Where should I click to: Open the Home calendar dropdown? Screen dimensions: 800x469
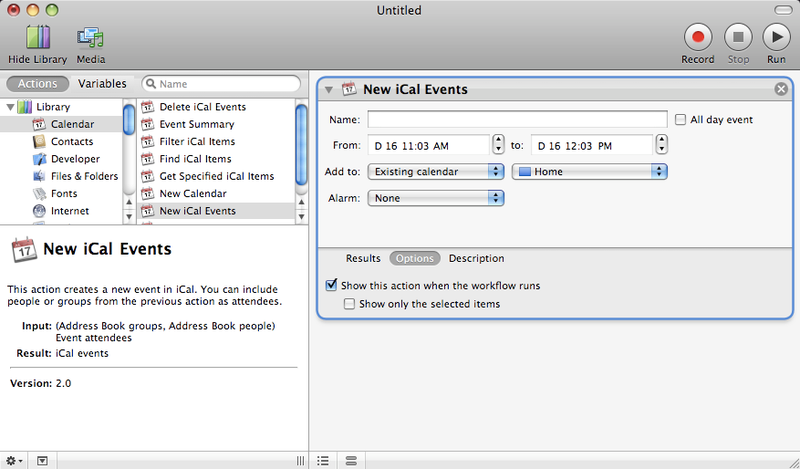pos(589,171)
